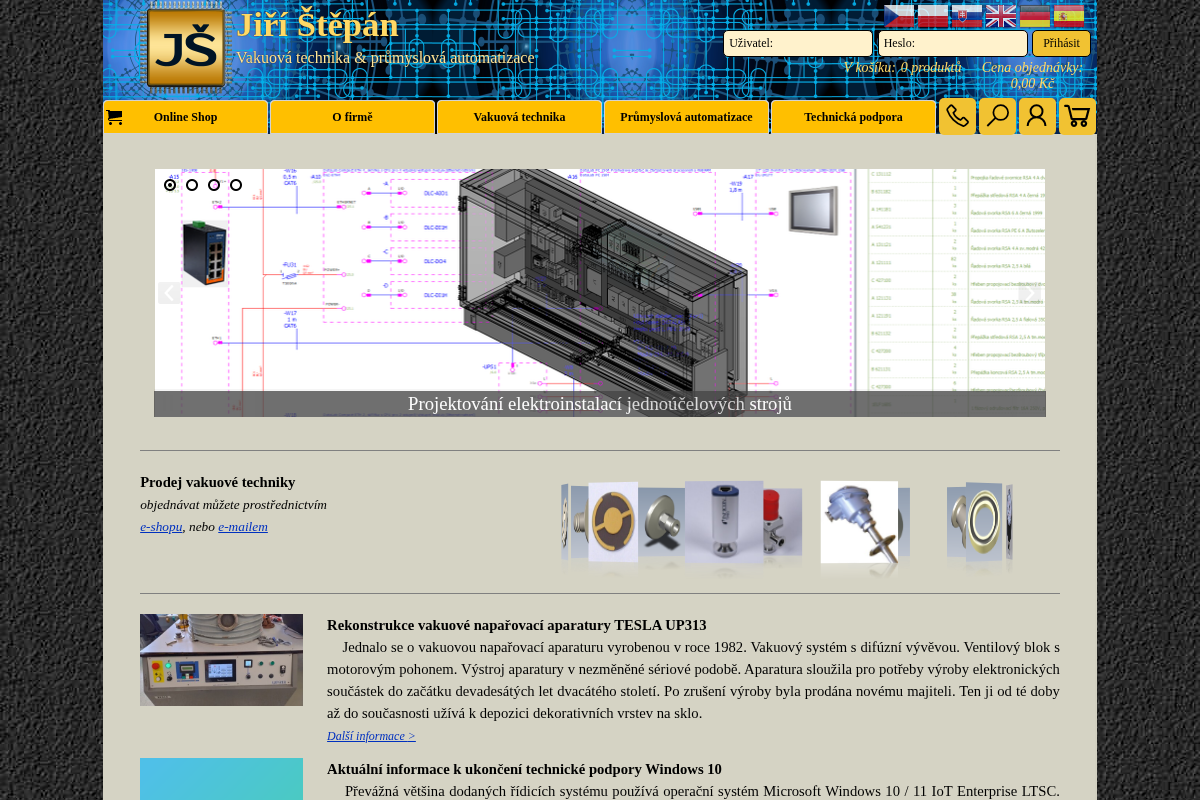Select the first slideshow indicator dot

pyautogui.click(x=170, y=185)
